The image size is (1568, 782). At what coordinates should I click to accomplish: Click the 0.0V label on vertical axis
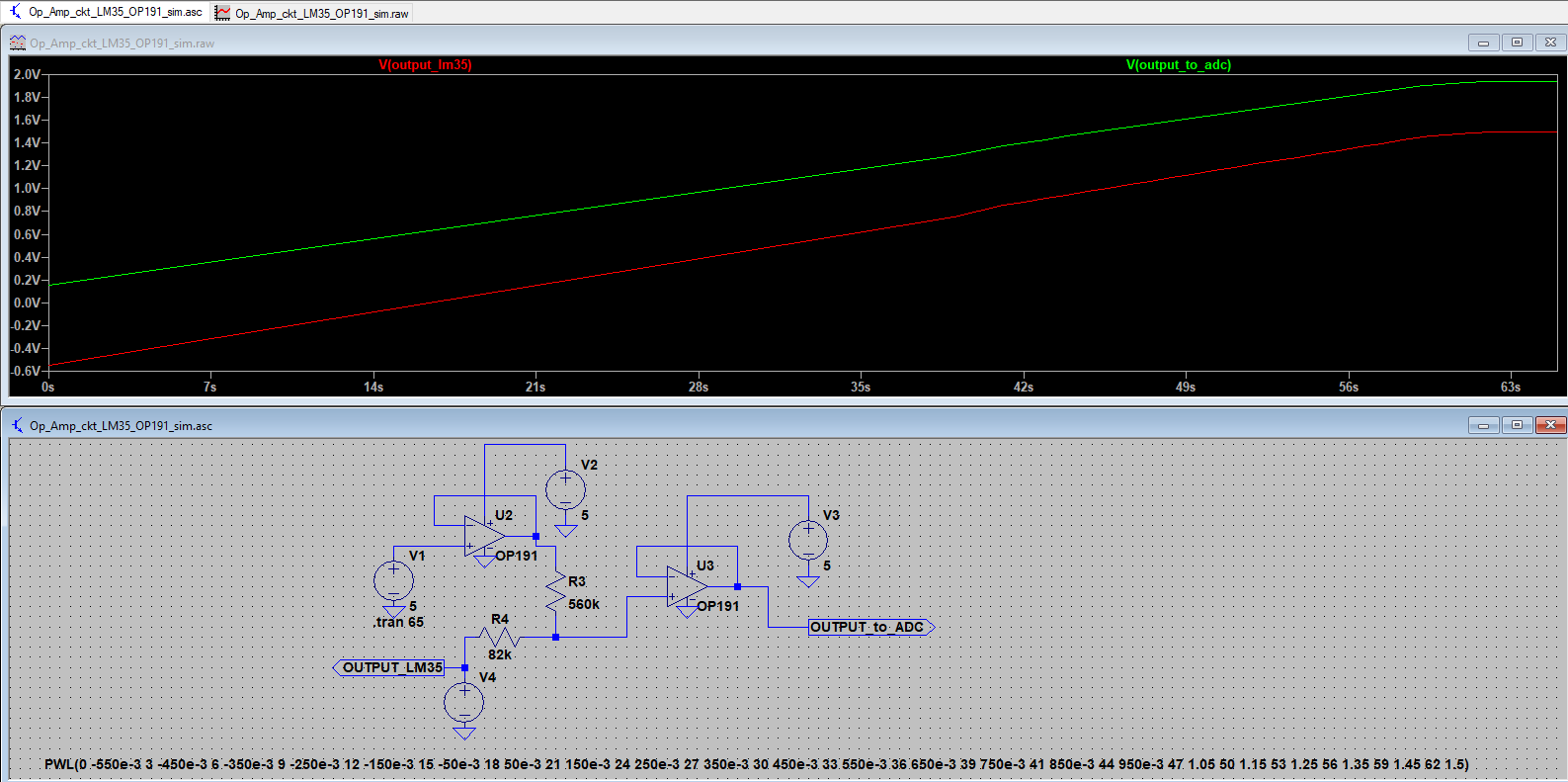coord(27,303)
